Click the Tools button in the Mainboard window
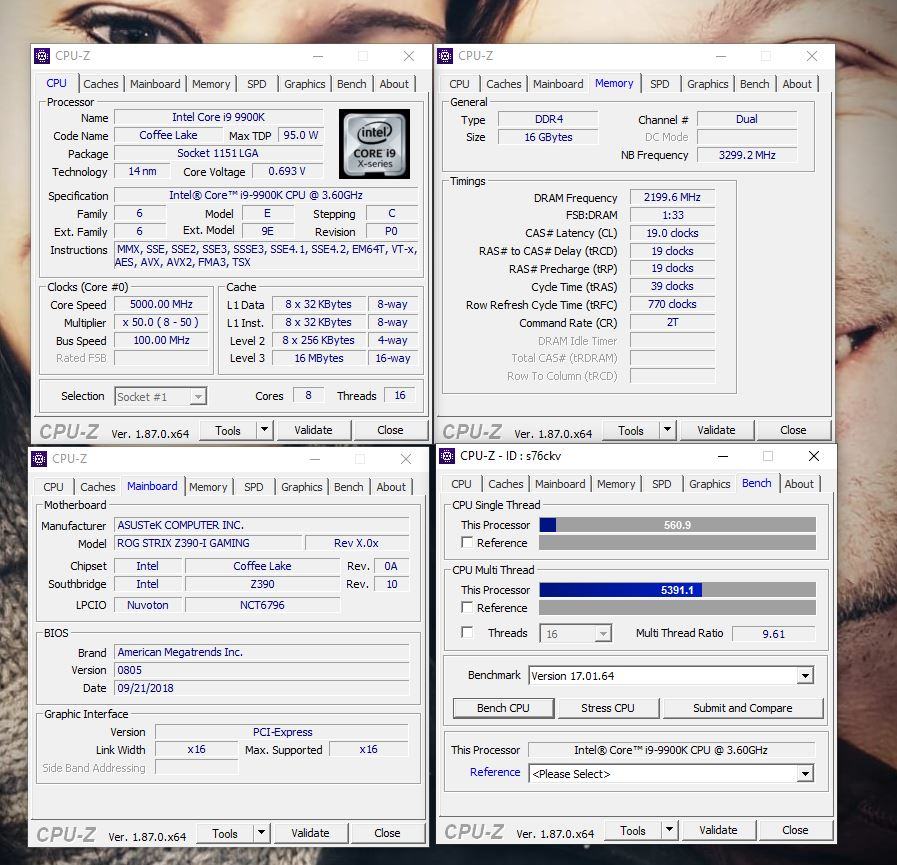Screen dimensions: 897x865 (225, 833)
